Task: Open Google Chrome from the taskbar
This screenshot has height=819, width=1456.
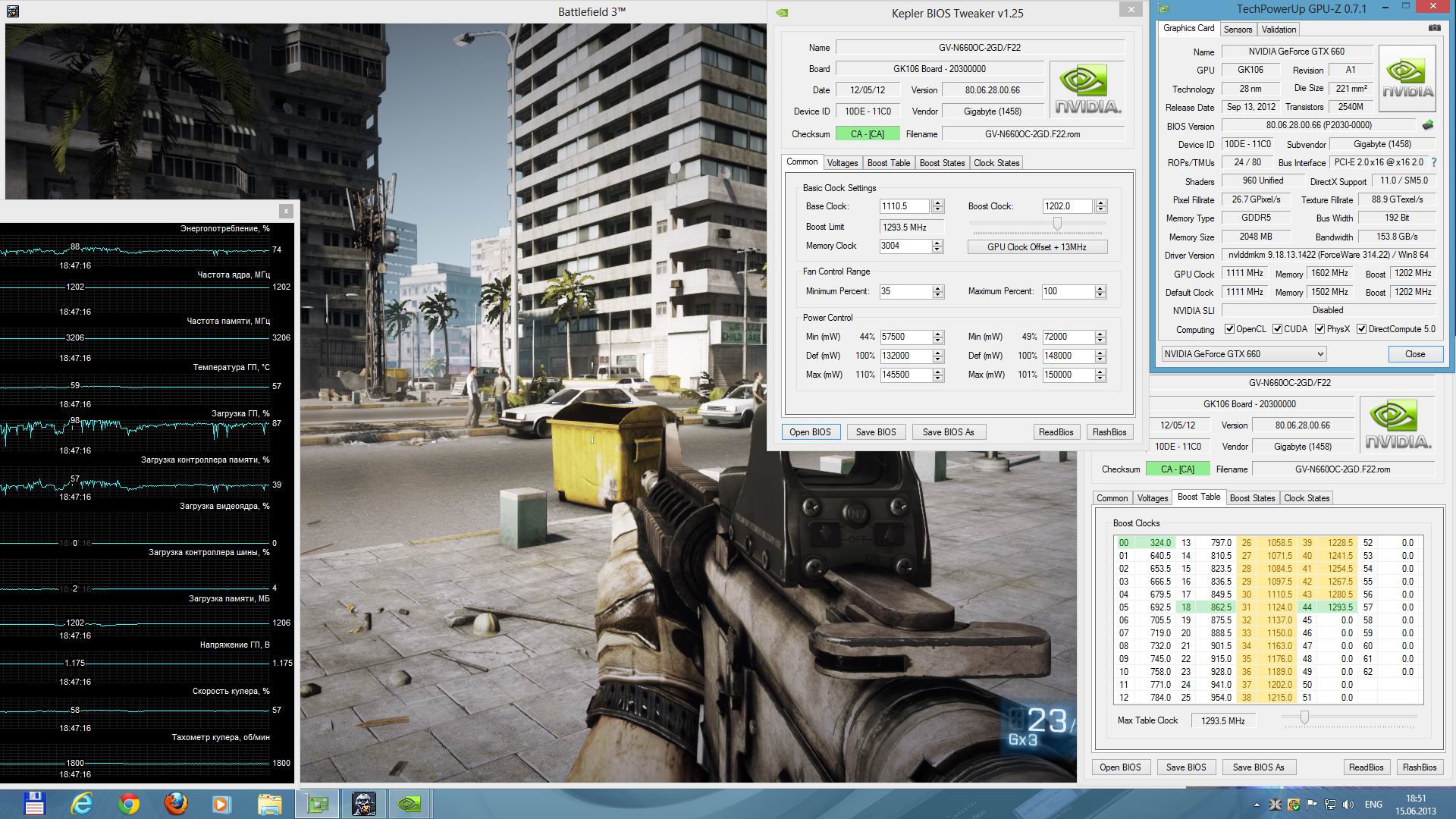Action: (129, 803)
